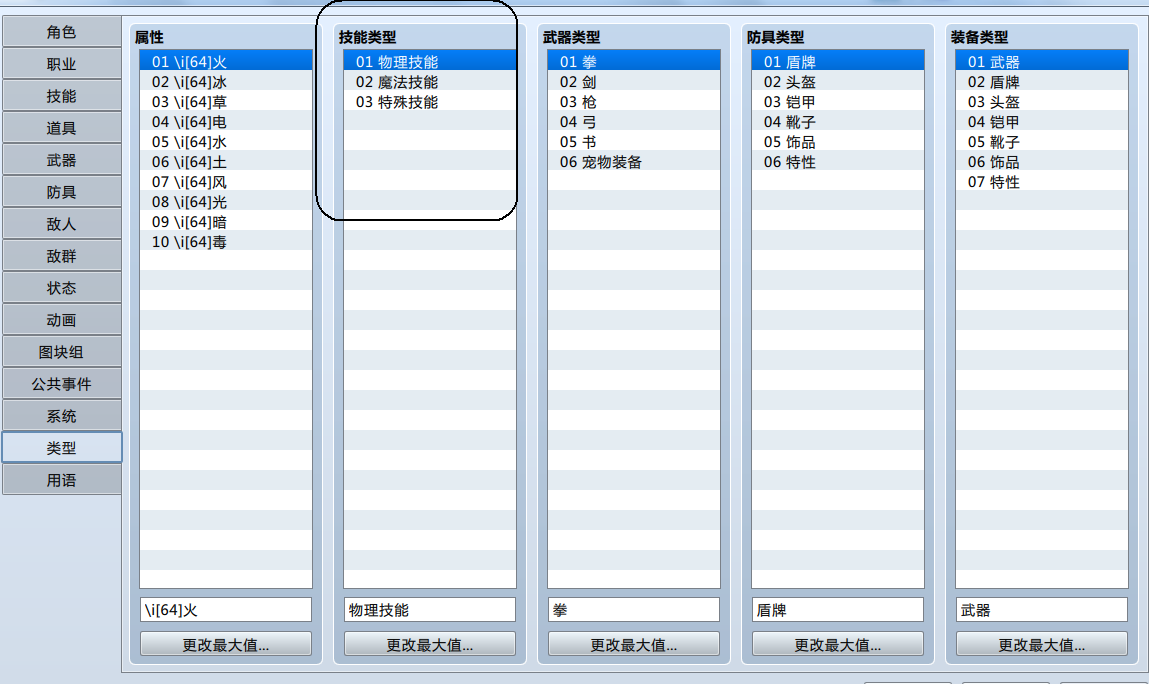Select weapon type 05 书

[x=634, y=141]
